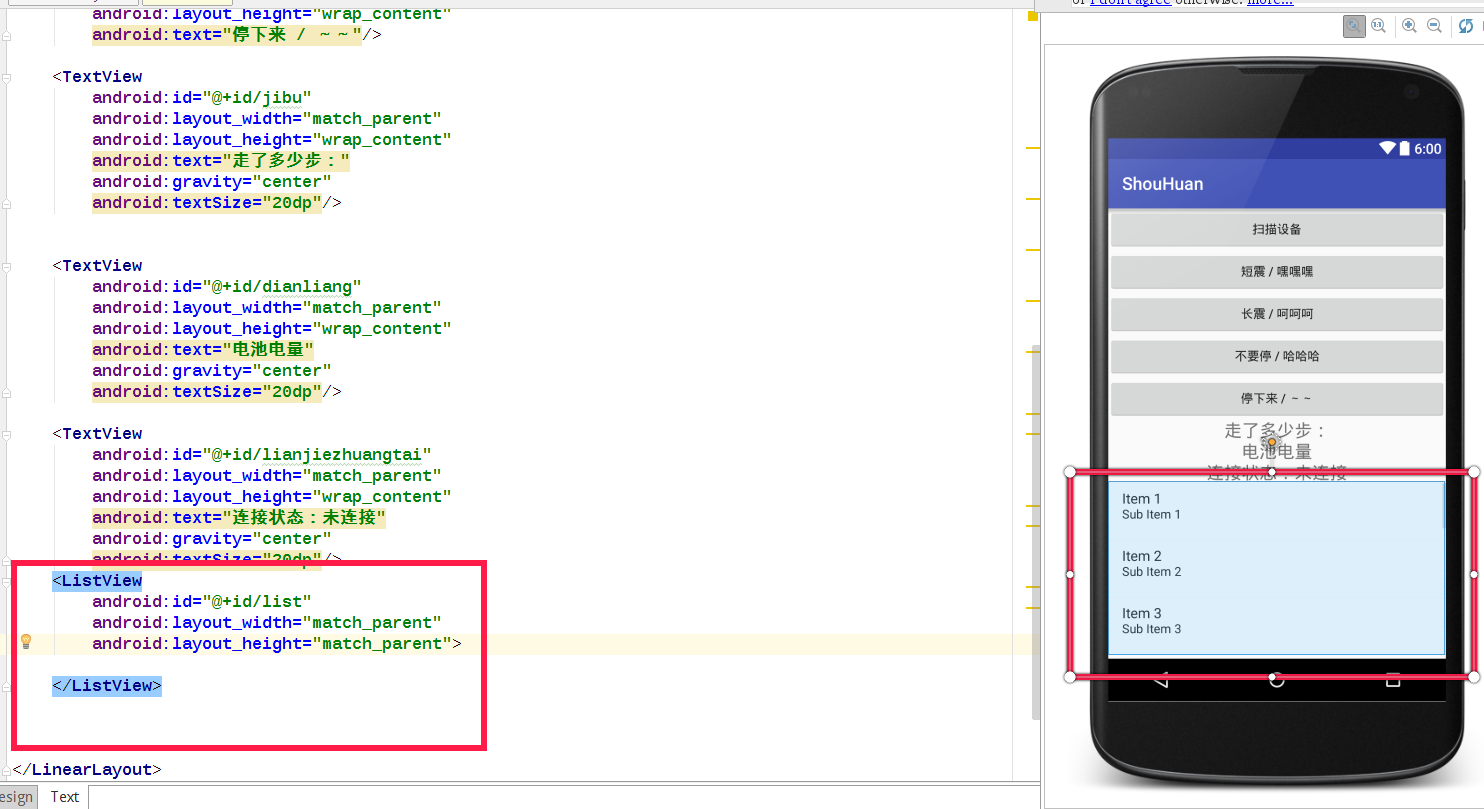The height and width of the screenshot is (809, 1484).
Task: Click the </LinearLayout> closing tag
Action: coord(87,770)
